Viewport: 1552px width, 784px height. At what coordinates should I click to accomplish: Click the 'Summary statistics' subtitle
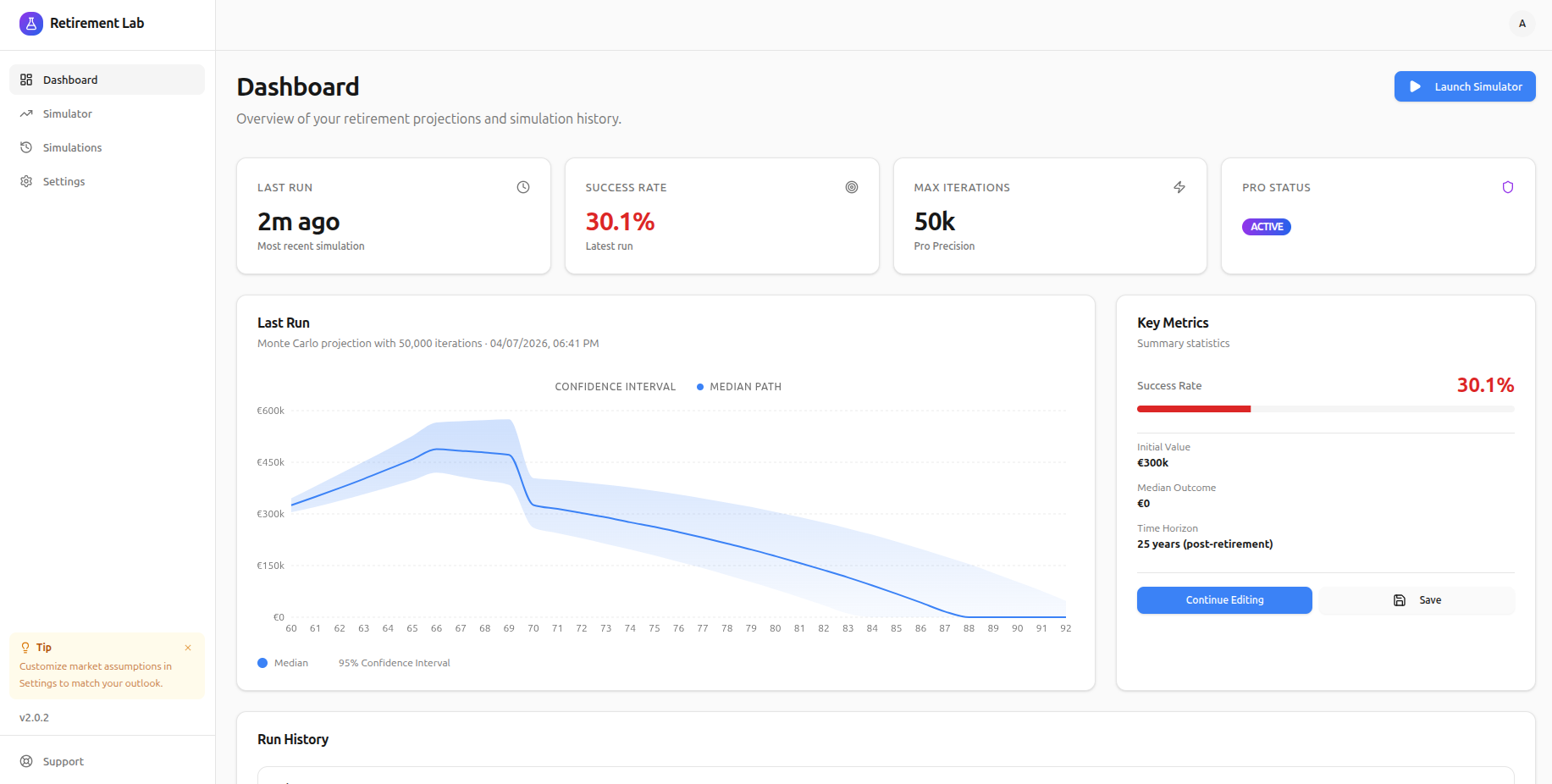[x=1183, y=344]
